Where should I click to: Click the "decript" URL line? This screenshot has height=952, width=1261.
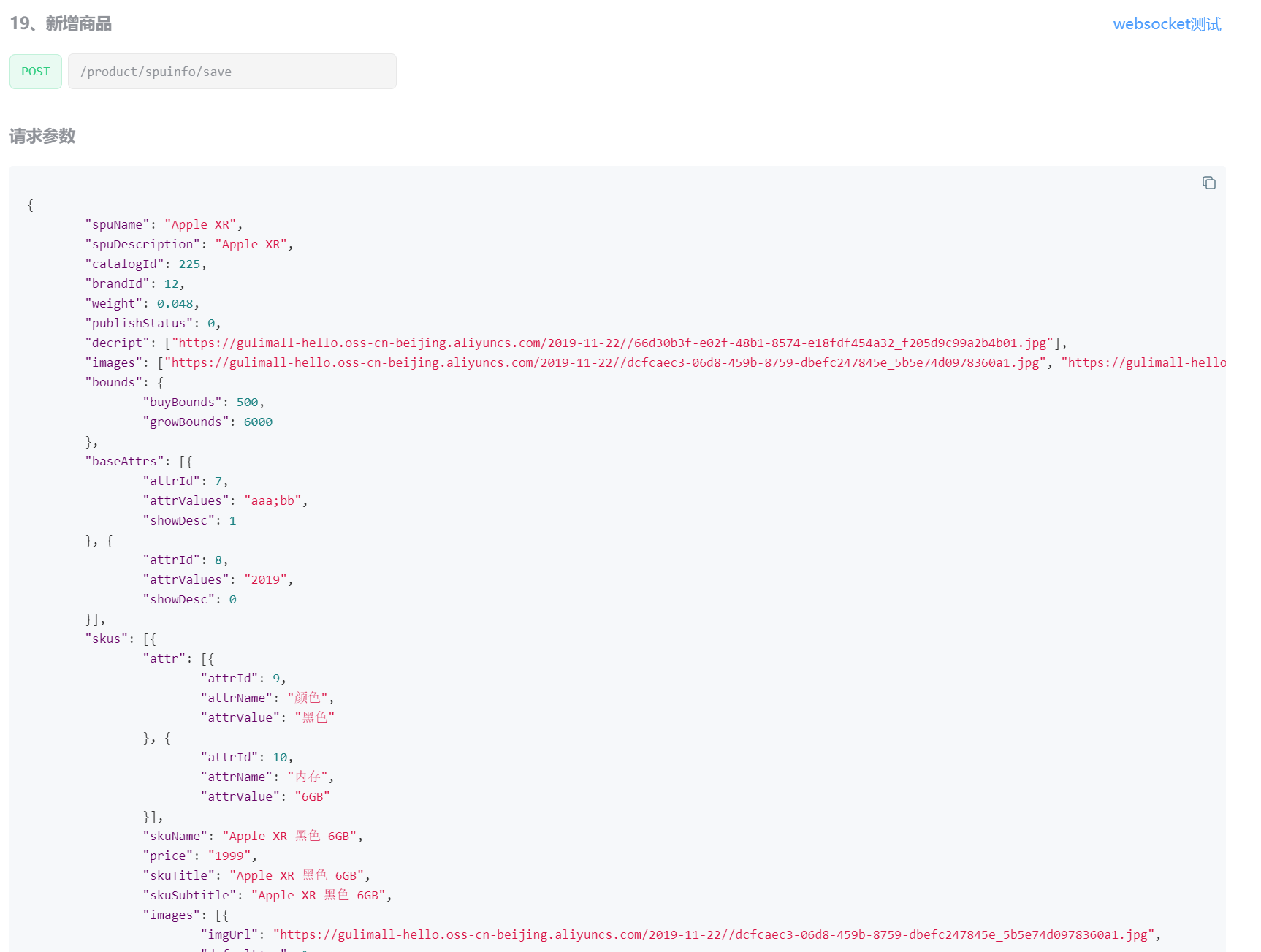coord(576,343)
